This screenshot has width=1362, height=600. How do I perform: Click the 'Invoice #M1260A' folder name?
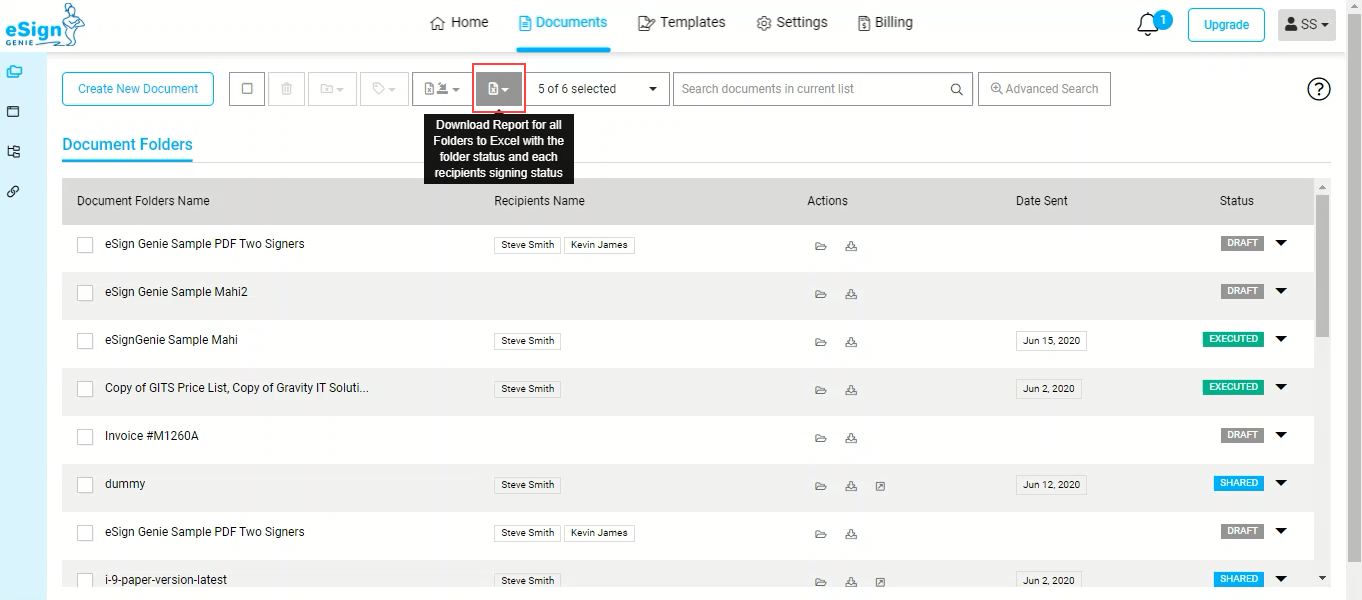(152, 436)
